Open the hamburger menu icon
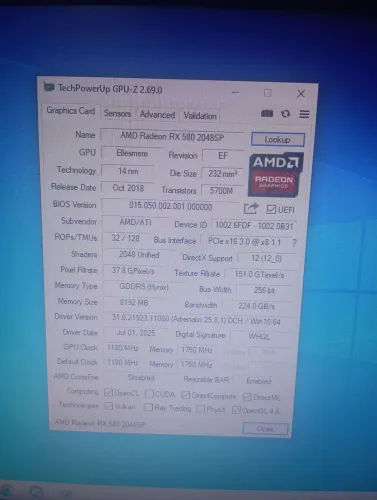 point(304,114)
